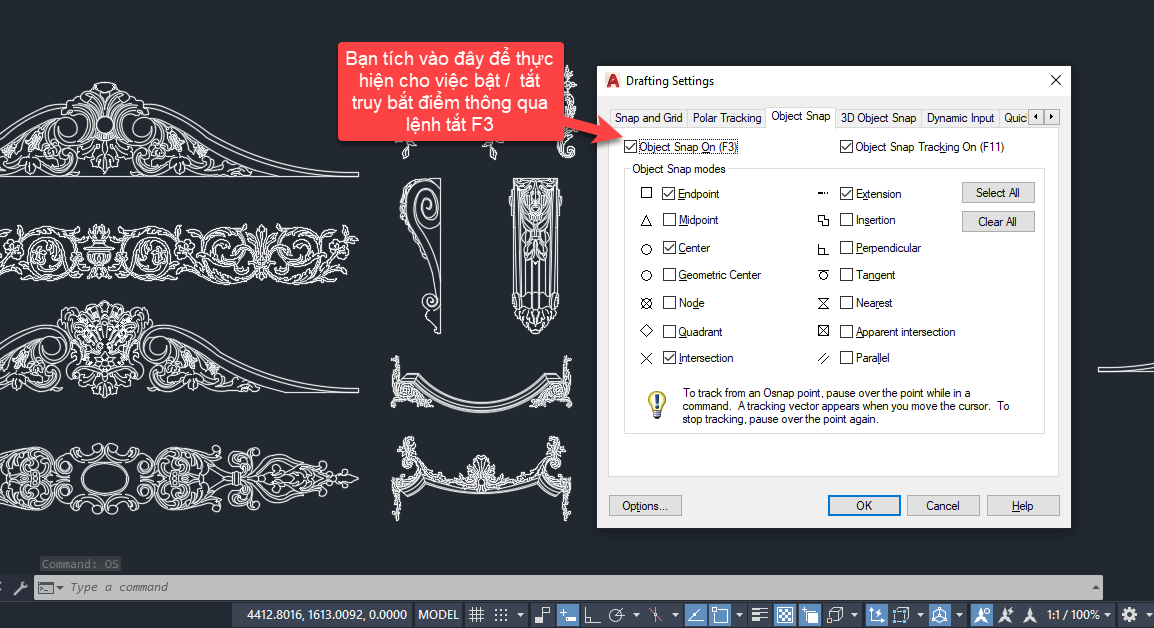Toggle the drawing grid display in status bar
This screenshot has height=628, width=1154.
click(x=476, y=615)
